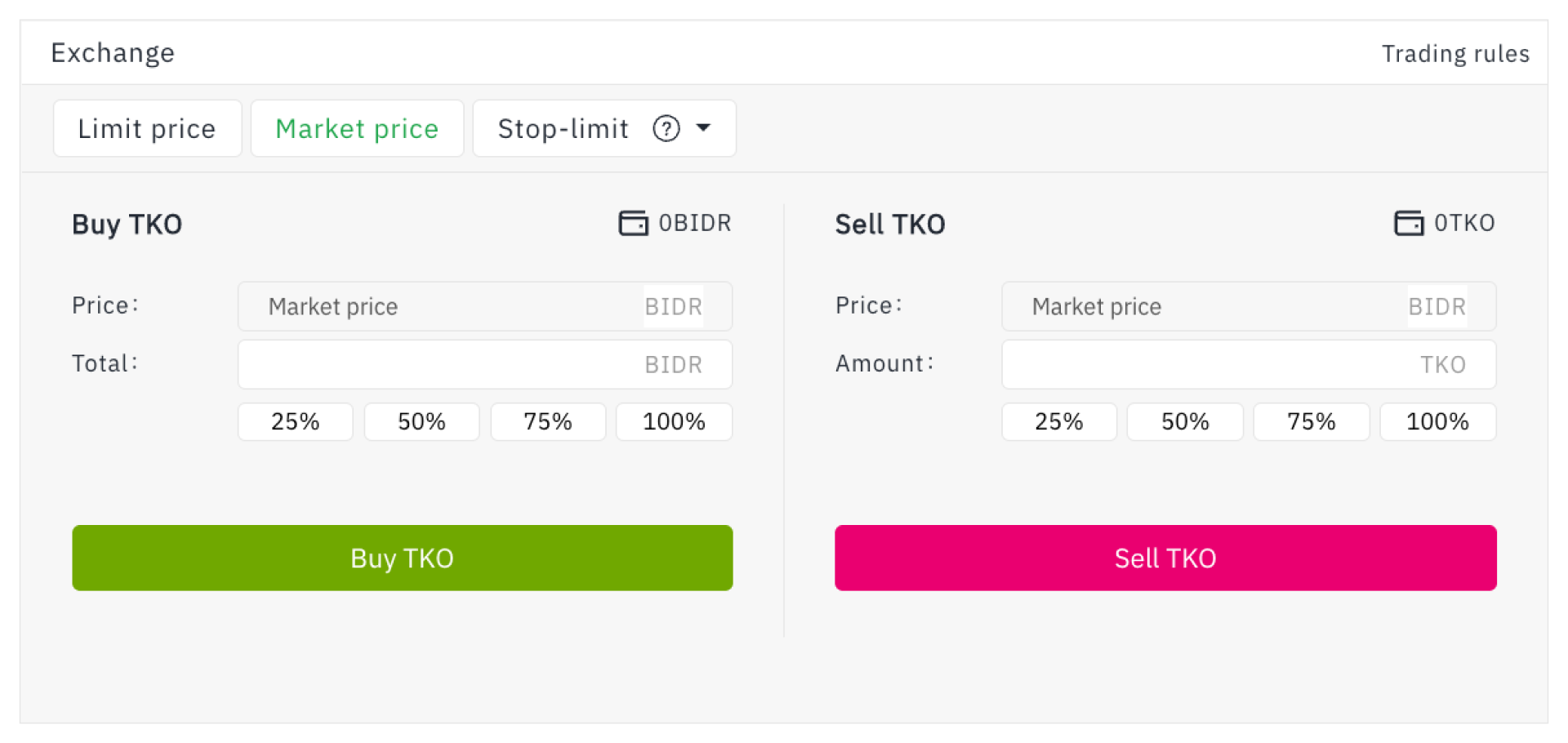Choose 25% of BIDR balance to buy

point(296,421)
